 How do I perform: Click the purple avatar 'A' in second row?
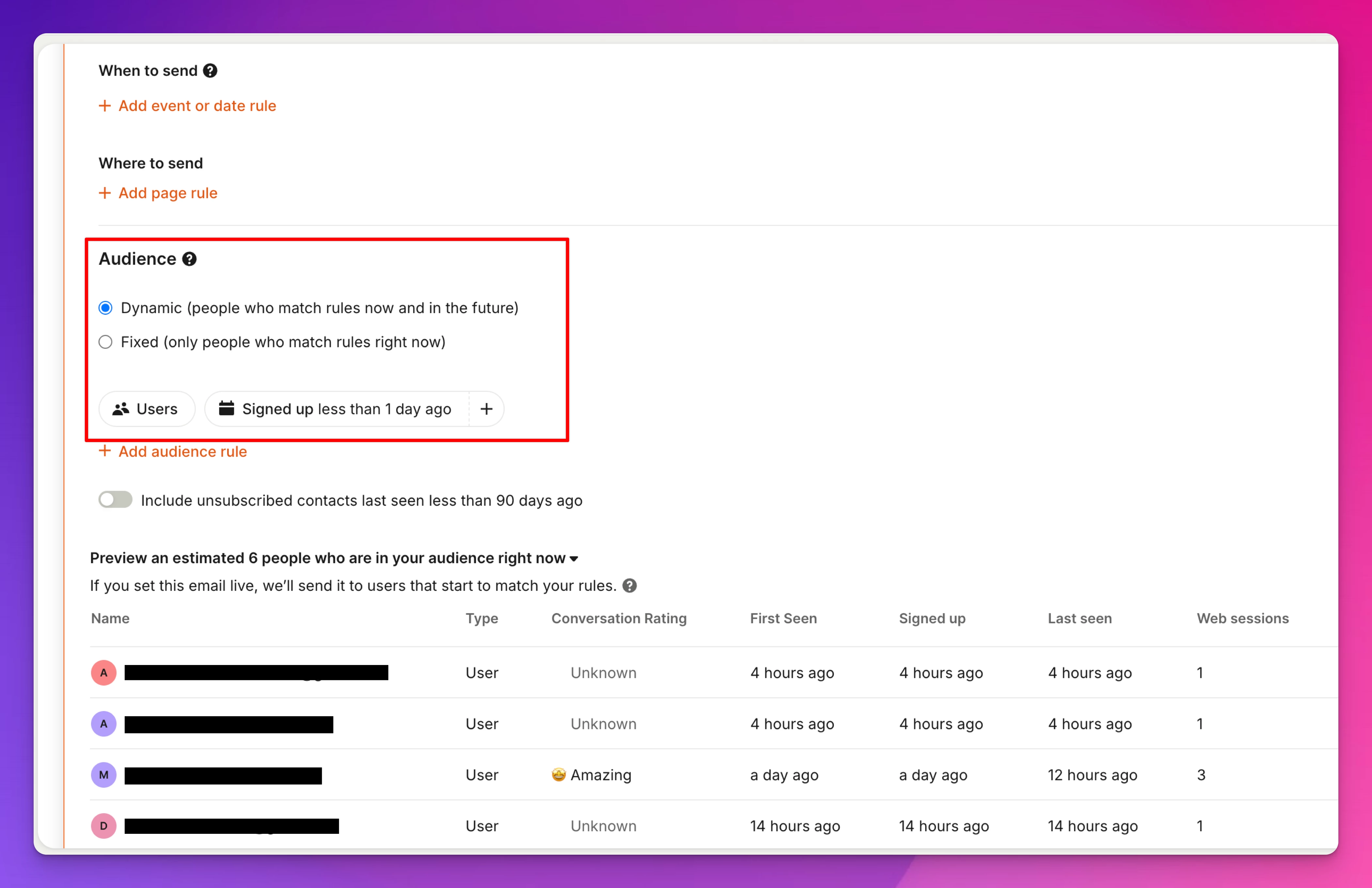(104, 724)
